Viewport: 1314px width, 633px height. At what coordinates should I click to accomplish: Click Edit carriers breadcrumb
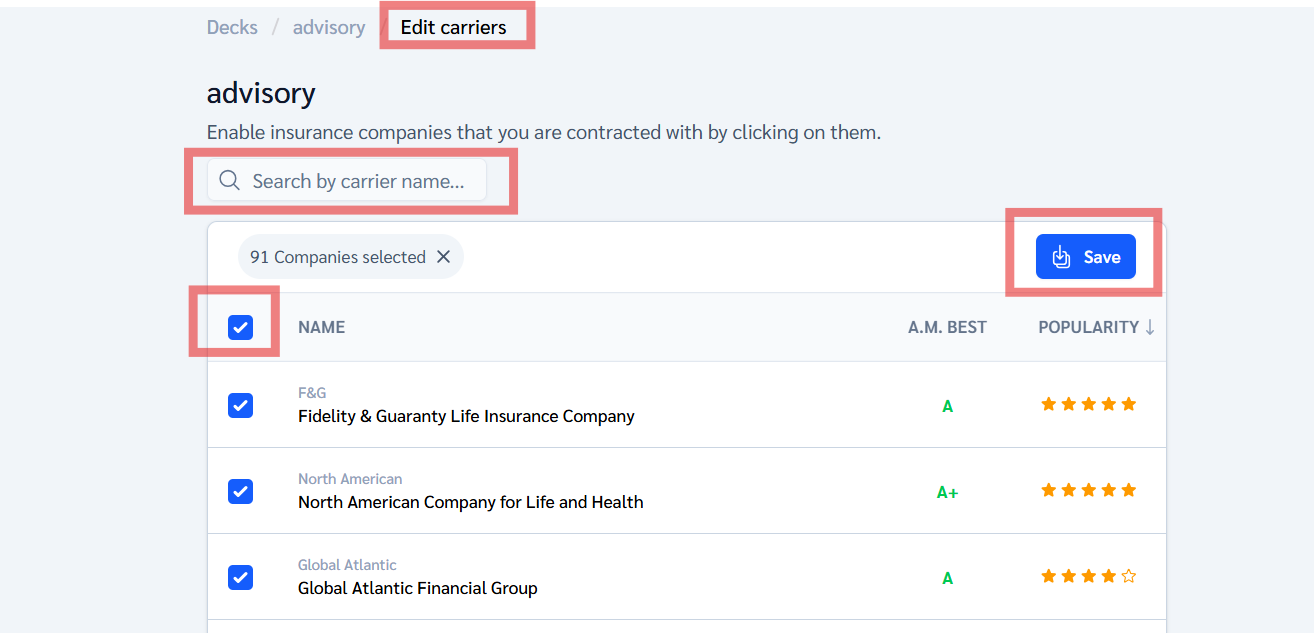coord(453,27)
